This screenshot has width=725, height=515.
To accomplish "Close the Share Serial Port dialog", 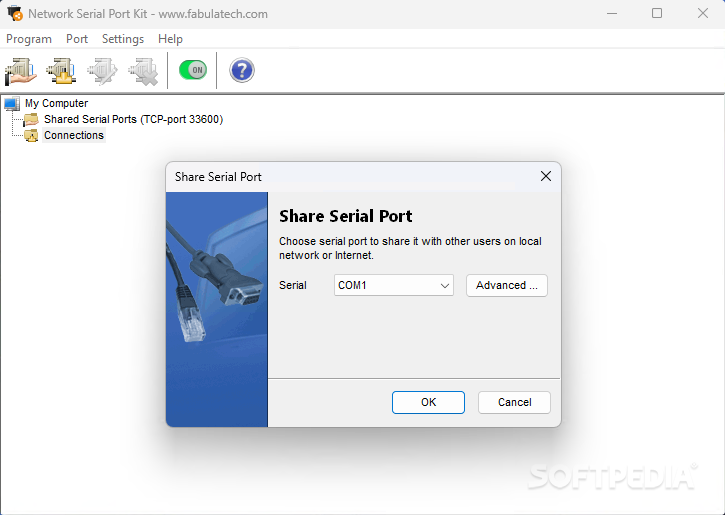I will point(546,176).
